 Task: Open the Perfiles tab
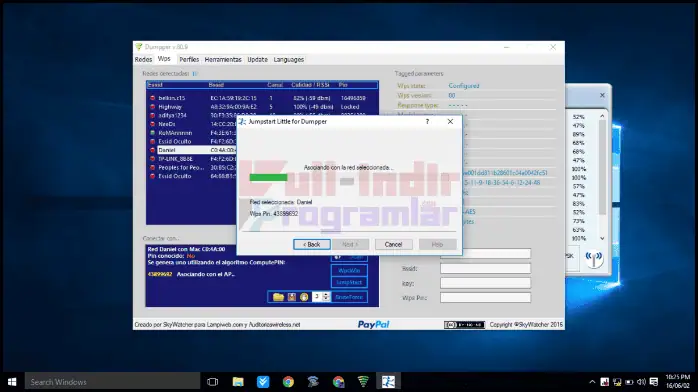click(x=189, y=59)
